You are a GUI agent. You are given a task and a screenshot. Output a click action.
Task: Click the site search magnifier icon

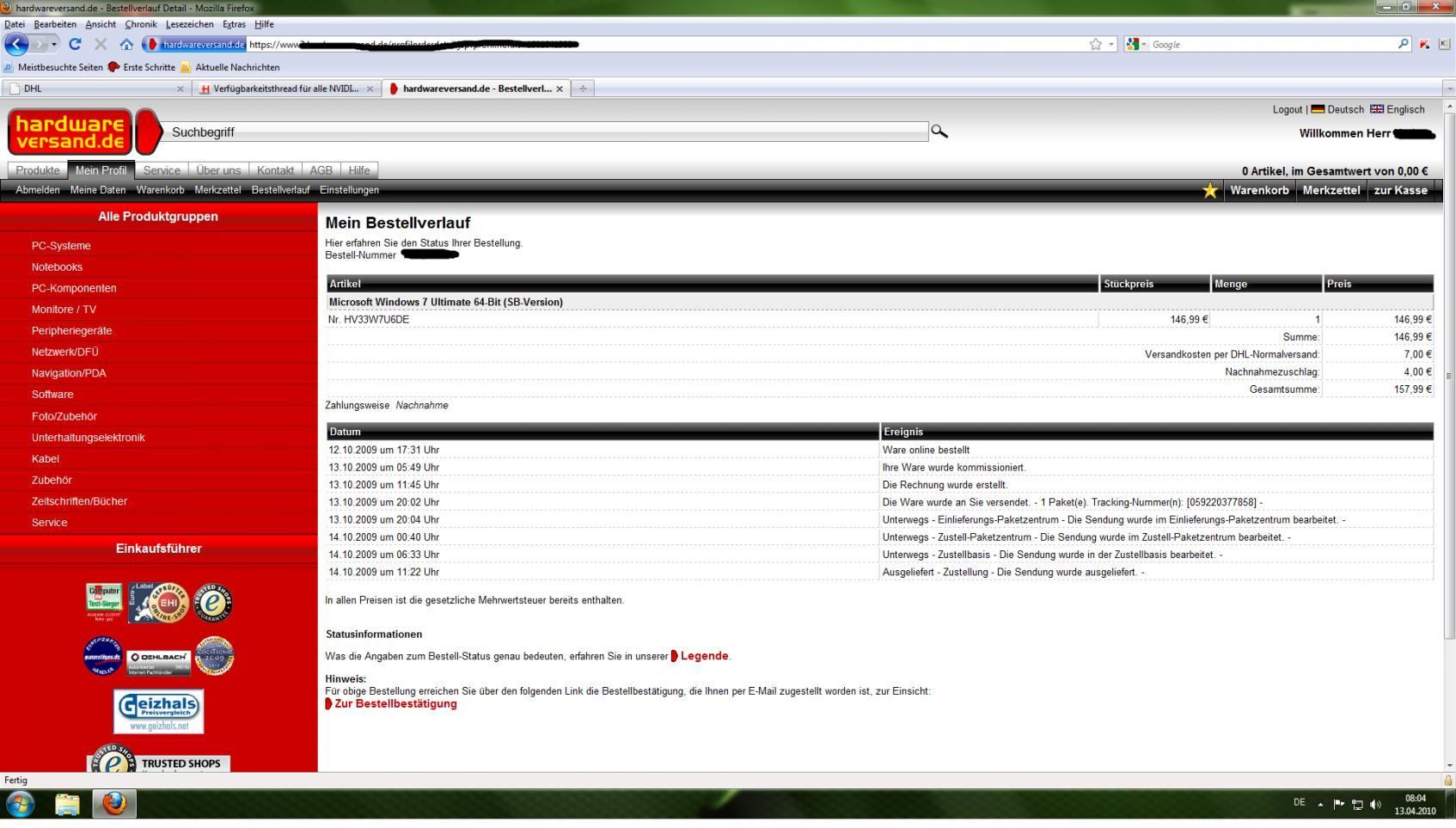(939, 132)
